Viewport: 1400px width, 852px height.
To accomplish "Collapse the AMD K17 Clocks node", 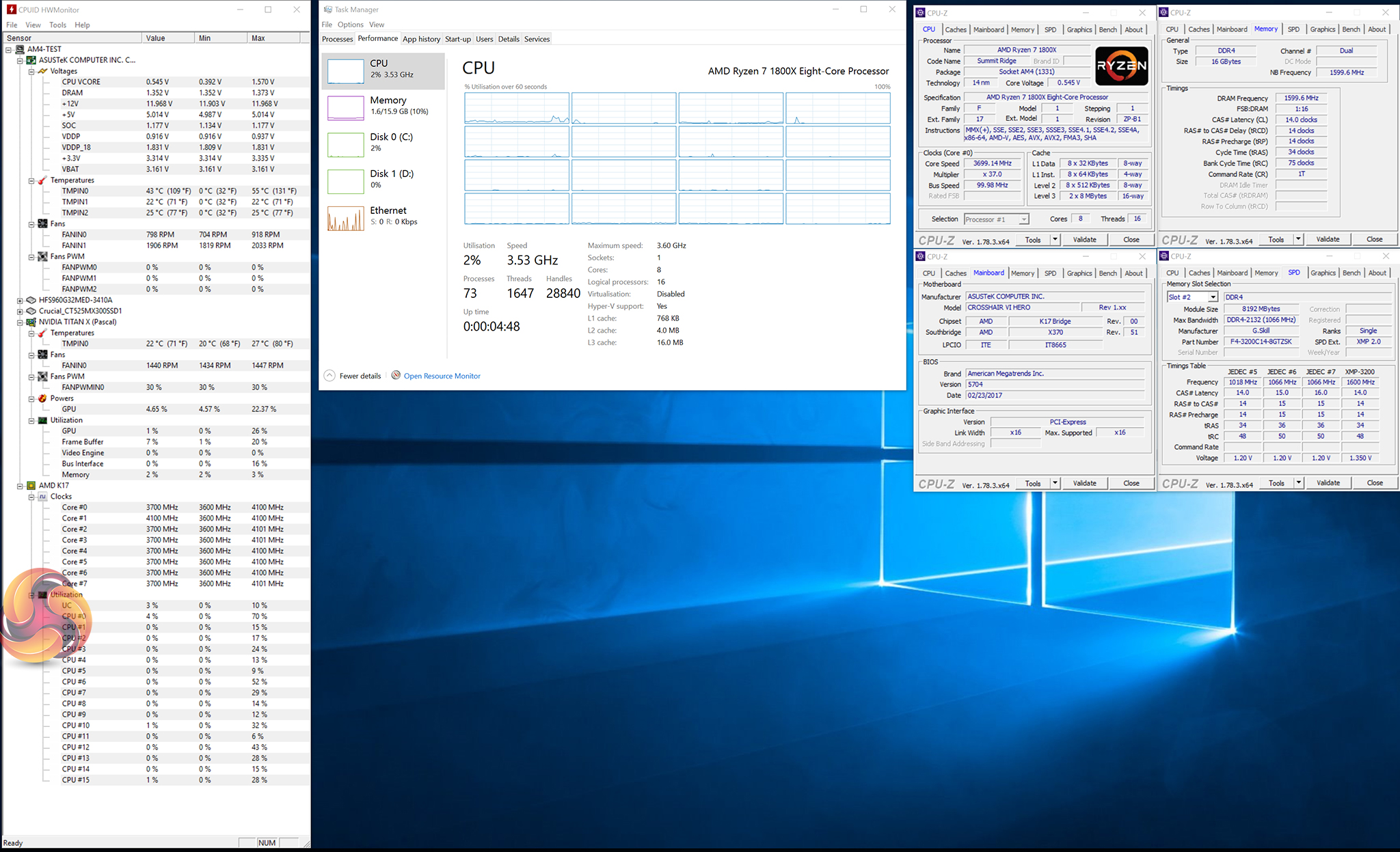I will pyautogui.click(x=31, y=497).
